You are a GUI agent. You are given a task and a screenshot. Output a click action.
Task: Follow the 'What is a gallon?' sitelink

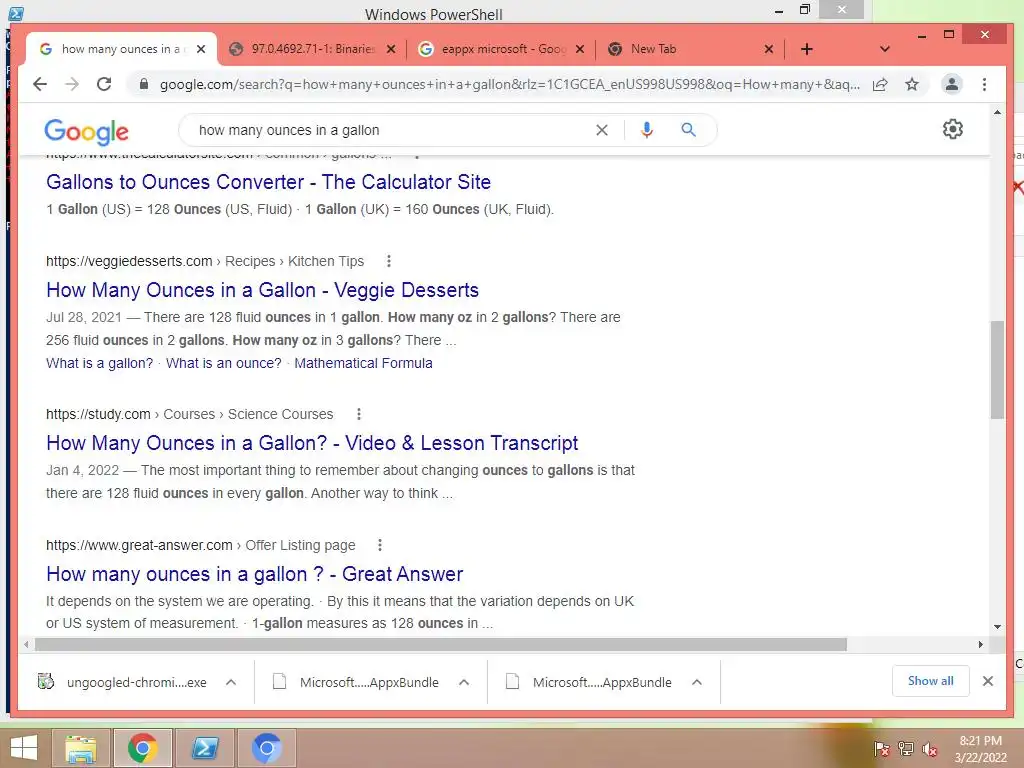[99, 363]
